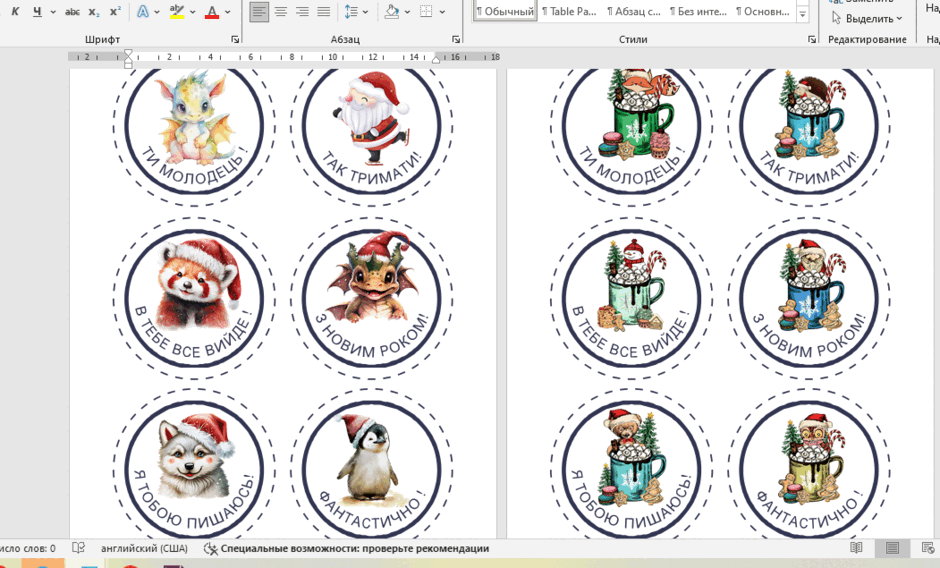This screenshot has width=940, height=568.
Task: Expand borders dropdown arrow
Action: 442,11
